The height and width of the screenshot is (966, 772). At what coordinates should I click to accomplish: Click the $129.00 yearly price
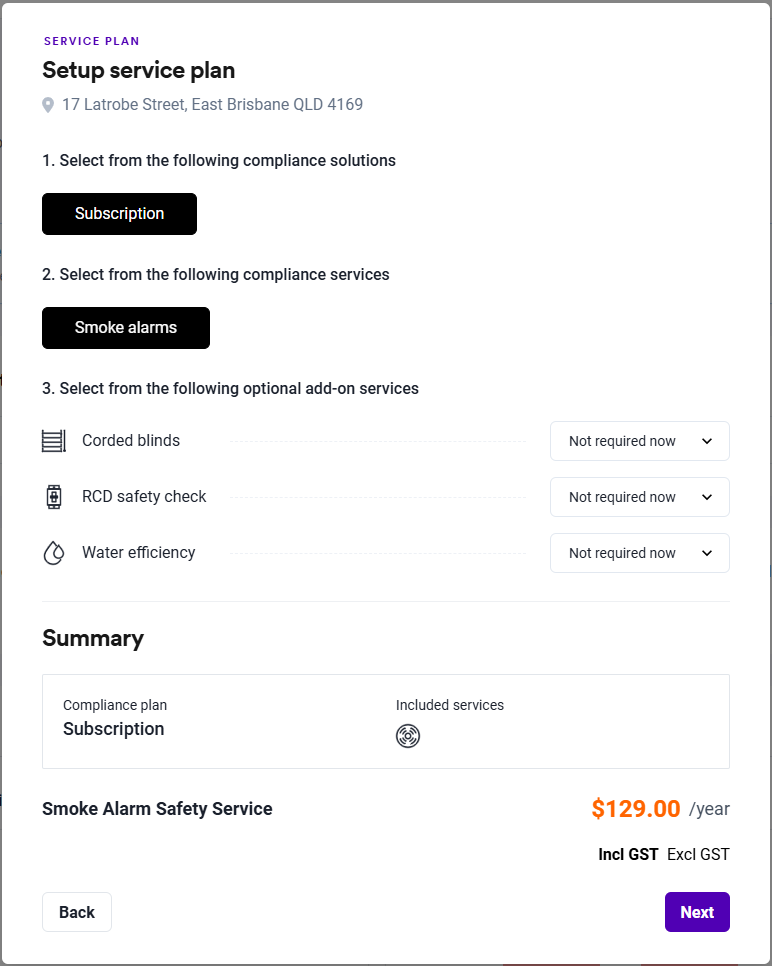tap(636, 809)
